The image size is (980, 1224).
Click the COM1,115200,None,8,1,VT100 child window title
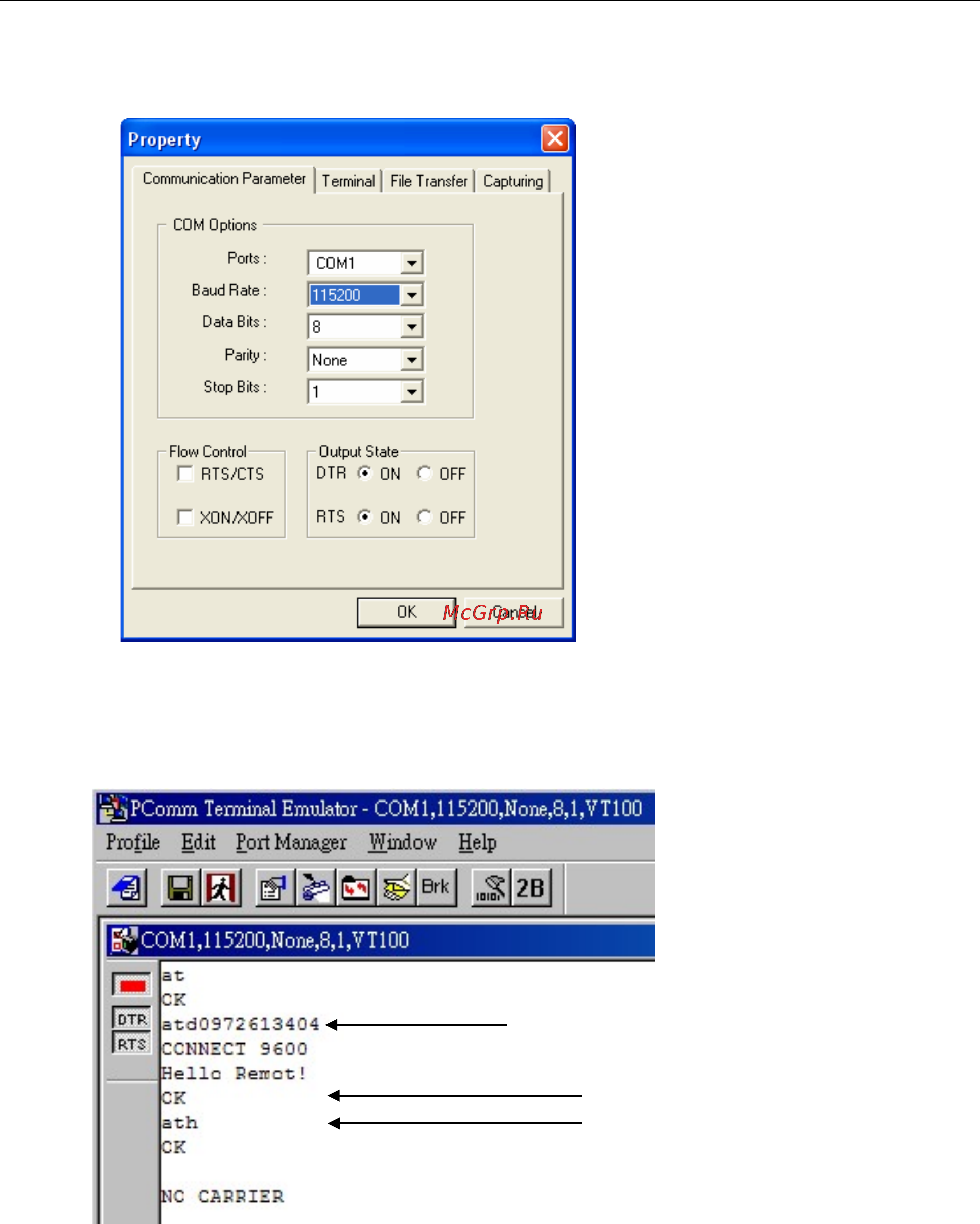275,940
